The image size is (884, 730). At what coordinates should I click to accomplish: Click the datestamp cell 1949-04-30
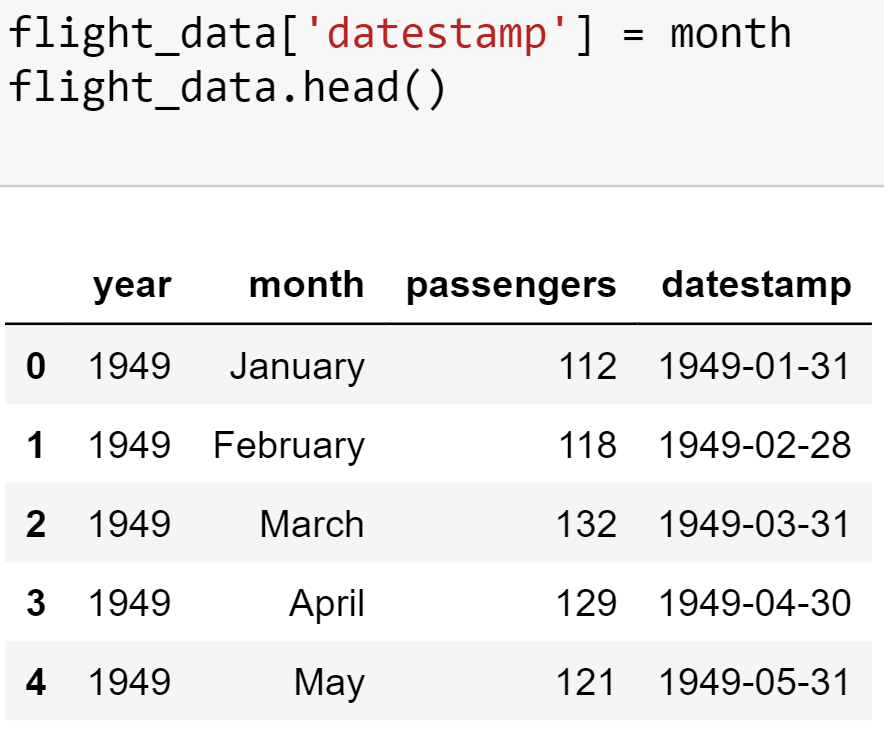[x=755, y=604]
